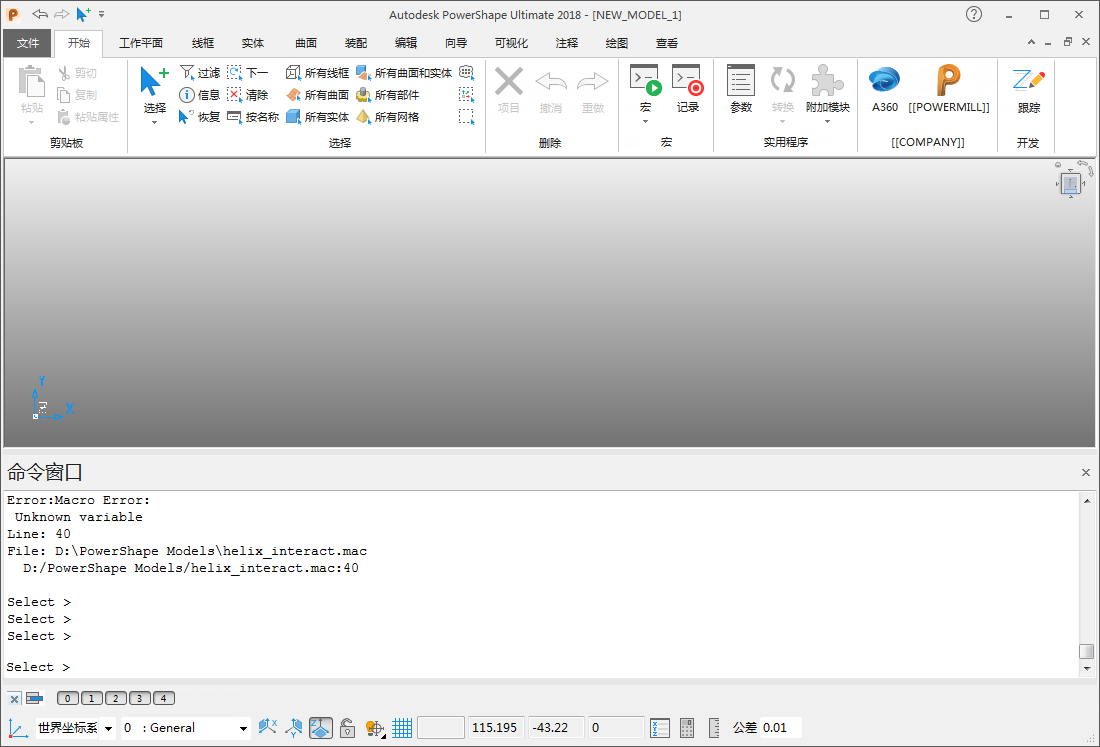Toggle level 1 button
Viewport: 1100px width, 747px height.
pyautogui.click(x=91, y=698)
